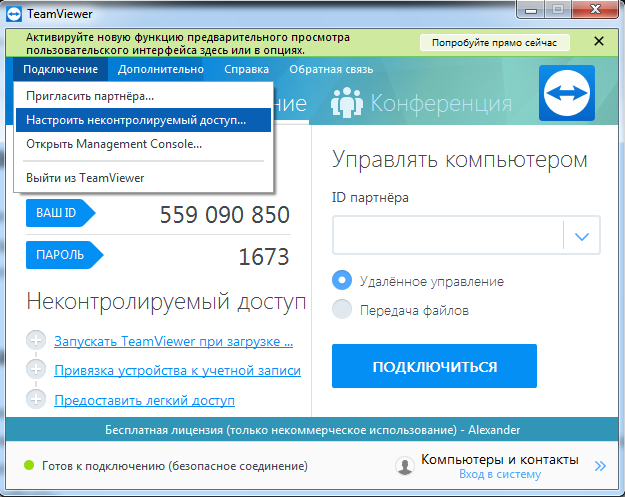625x497 pixels.
Task: Click plus icon beside Предоставить легкий доступ
Action: pyautogui.click(x=36, y=399)
